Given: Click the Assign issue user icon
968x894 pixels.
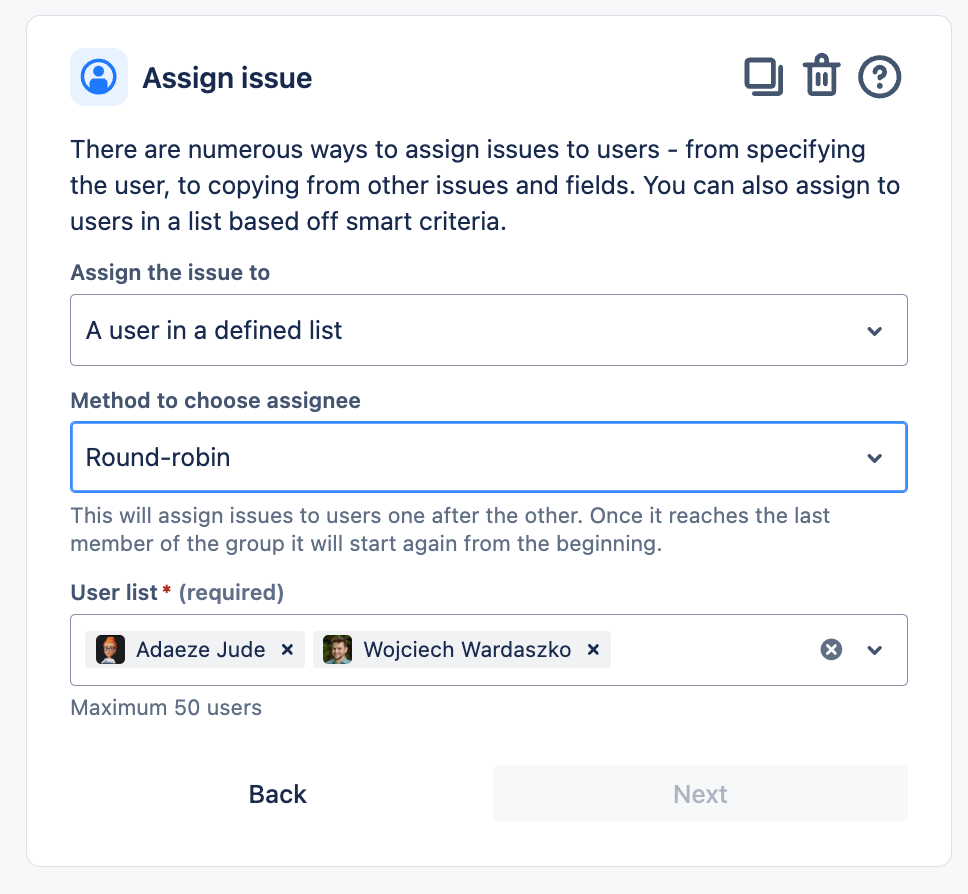Looking at the screenshot, I should tap(98, 76).
